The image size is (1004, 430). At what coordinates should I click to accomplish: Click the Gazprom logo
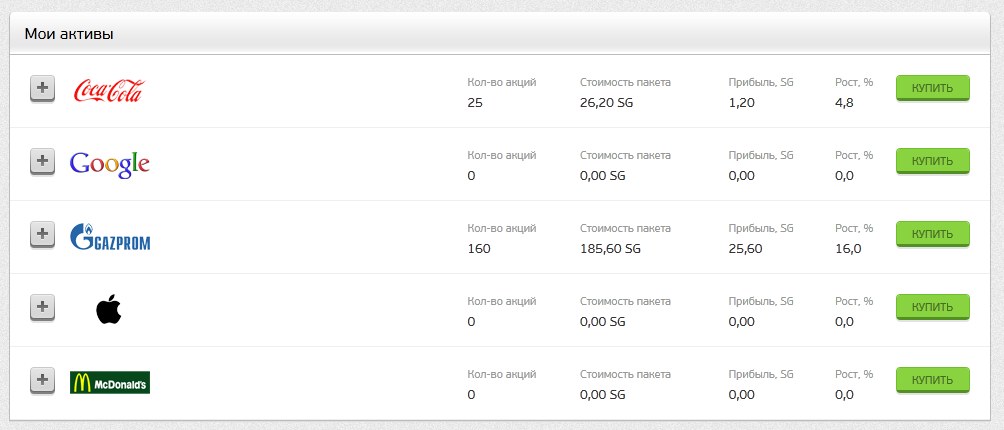pos(109,237)
